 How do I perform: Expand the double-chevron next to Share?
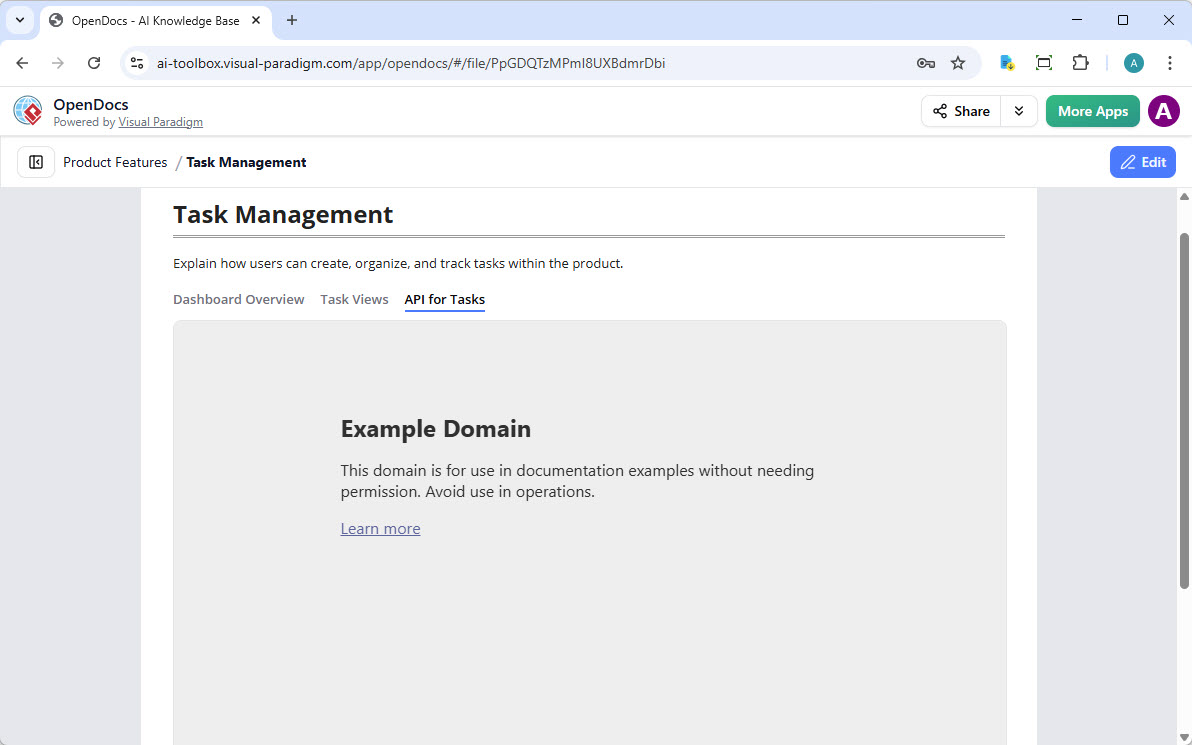[x=1019, y=111]
